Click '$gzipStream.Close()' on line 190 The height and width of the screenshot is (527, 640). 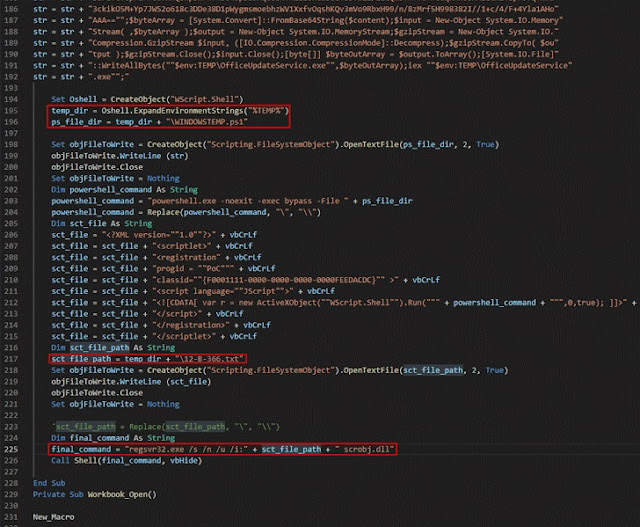pos(168,54)
